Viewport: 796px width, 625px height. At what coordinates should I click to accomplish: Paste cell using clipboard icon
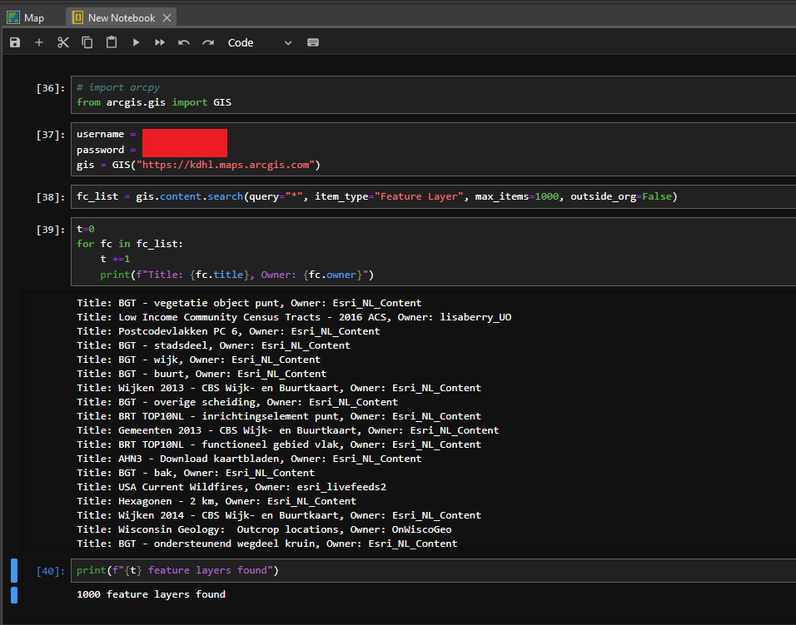pyautogui.click(x=111, y=43)
